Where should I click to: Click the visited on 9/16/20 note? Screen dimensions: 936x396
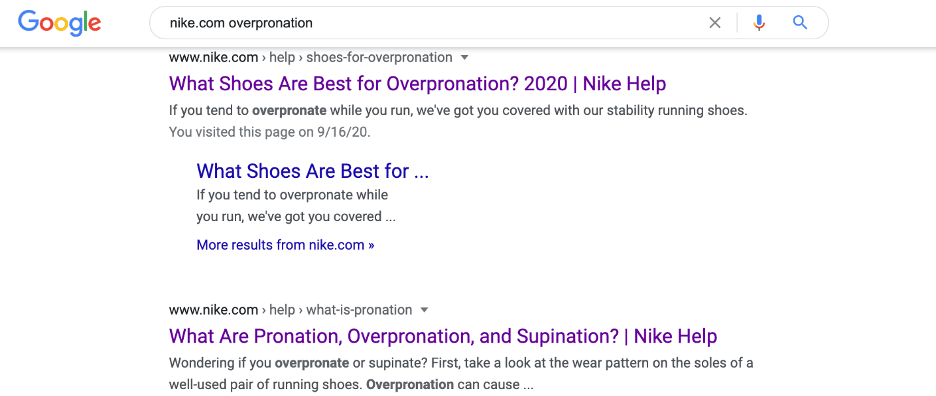(270, 132)
